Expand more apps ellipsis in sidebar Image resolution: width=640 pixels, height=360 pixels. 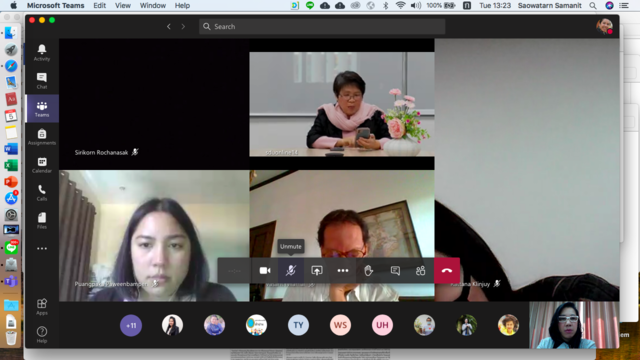click(x=42, y=248)
